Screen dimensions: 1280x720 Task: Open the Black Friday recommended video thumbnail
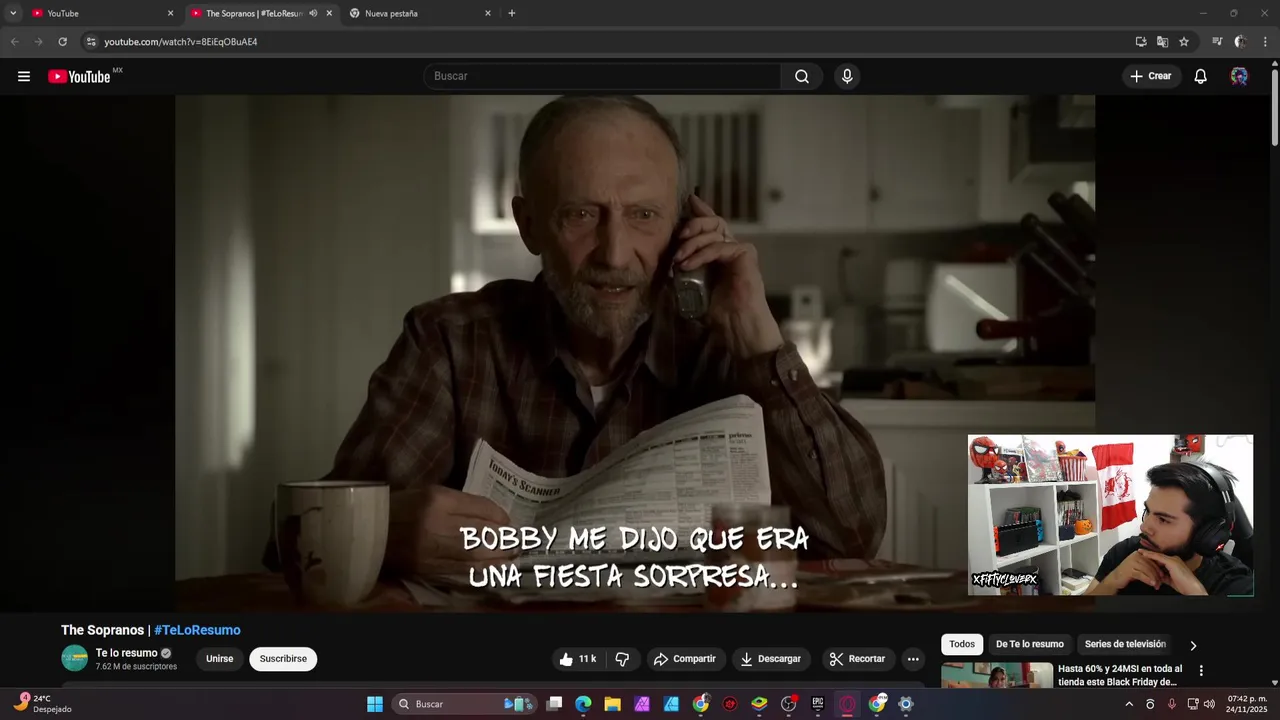tap(997, 675)
